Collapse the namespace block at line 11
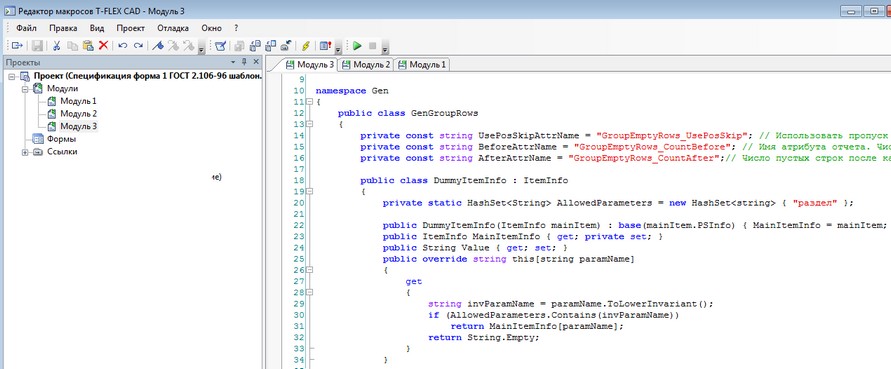This screenshot has height=369, width=891. coord(309,102)
